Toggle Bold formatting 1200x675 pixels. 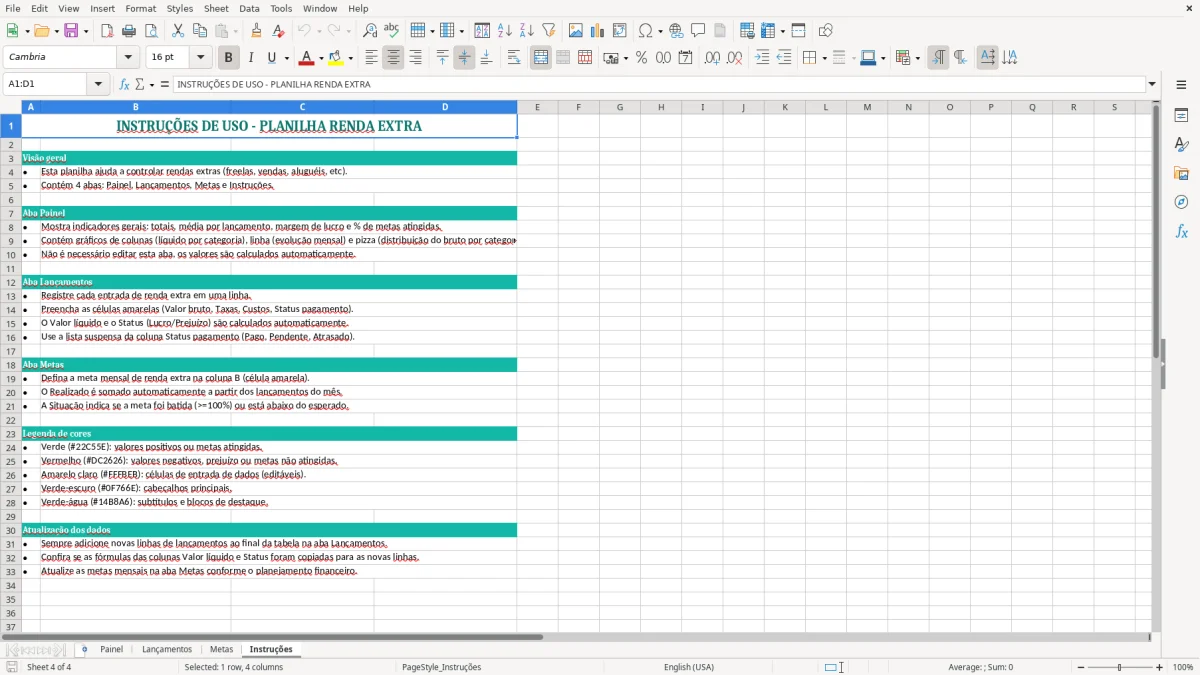tap(228, 58)
